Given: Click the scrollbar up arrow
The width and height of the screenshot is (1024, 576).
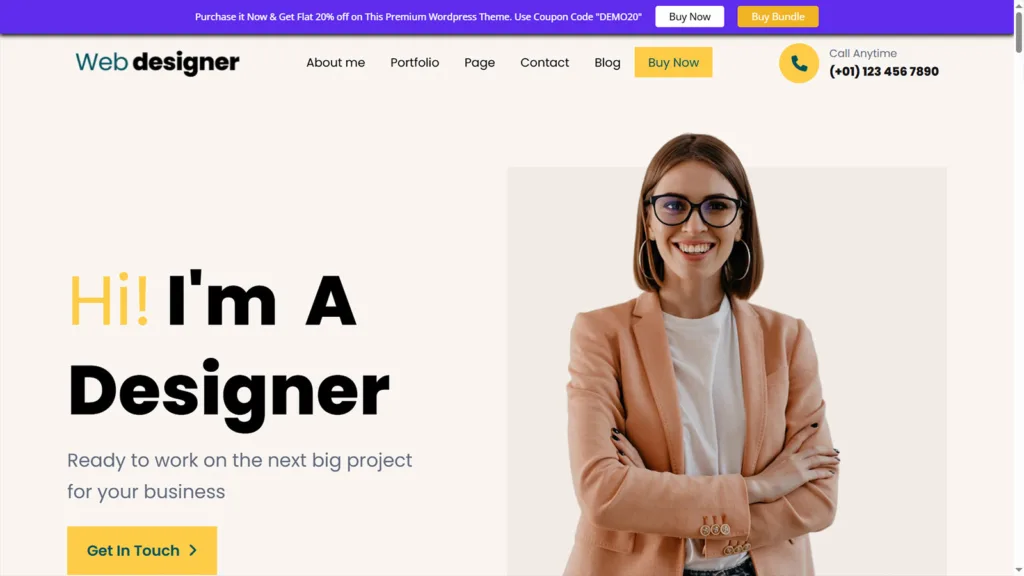Looking at the screenshot, I should point(1019,5).
